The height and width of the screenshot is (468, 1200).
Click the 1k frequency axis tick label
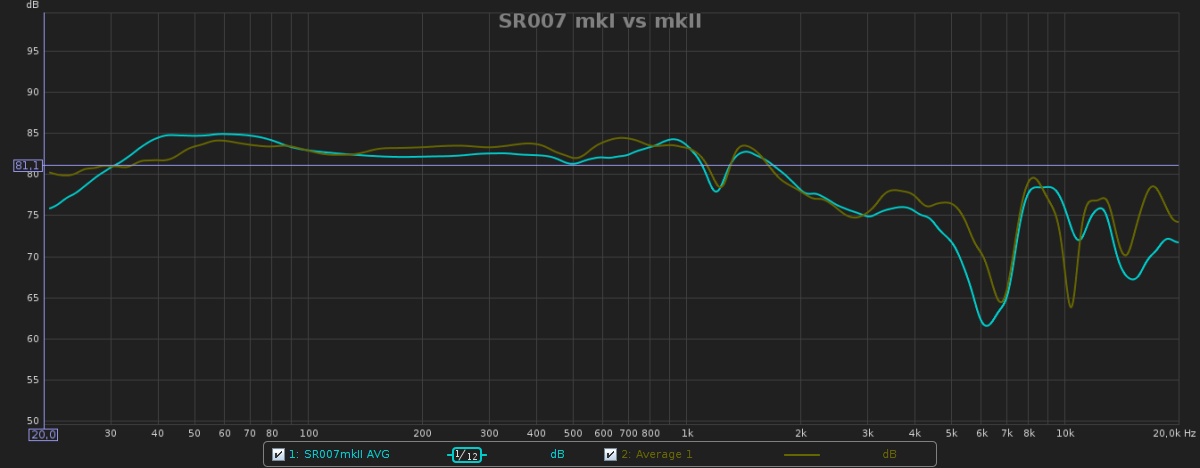point(687,434)
